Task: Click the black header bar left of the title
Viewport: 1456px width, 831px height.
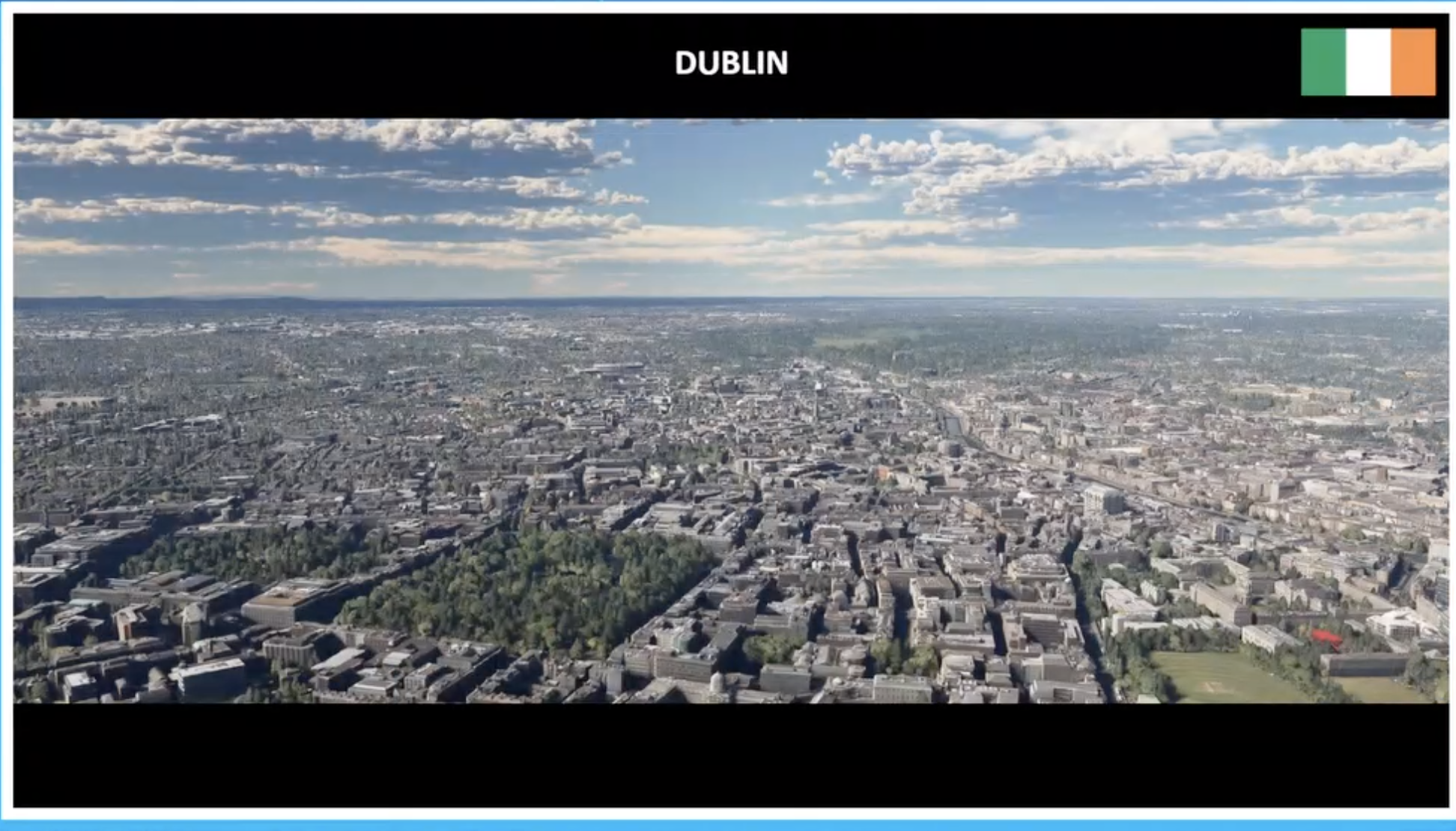Action: (337, 64)
